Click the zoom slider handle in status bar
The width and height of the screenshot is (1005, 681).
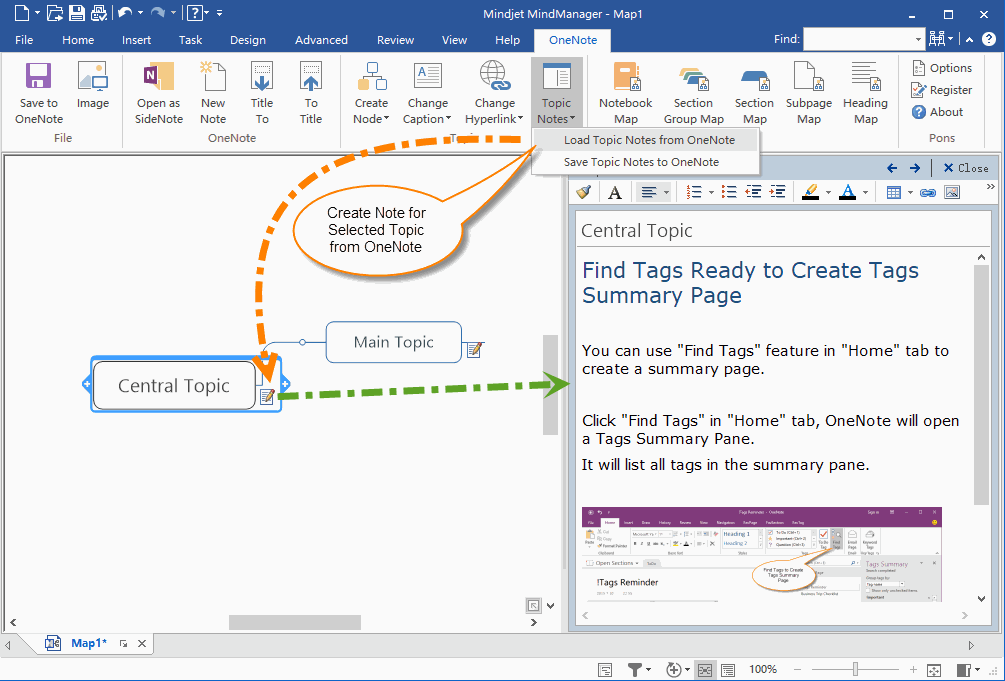855,670
